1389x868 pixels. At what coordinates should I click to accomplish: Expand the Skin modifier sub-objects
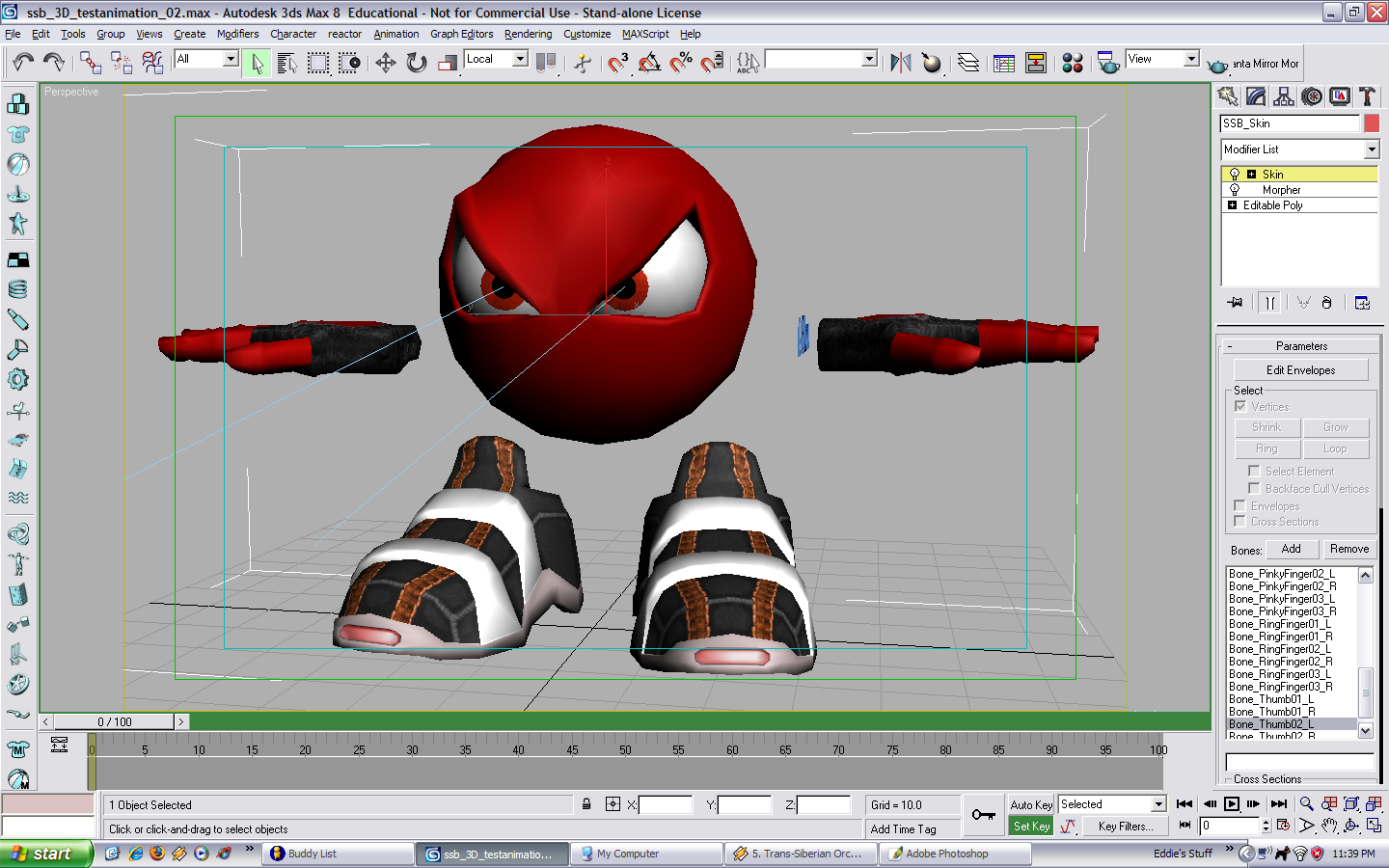tap(1251, 175)
